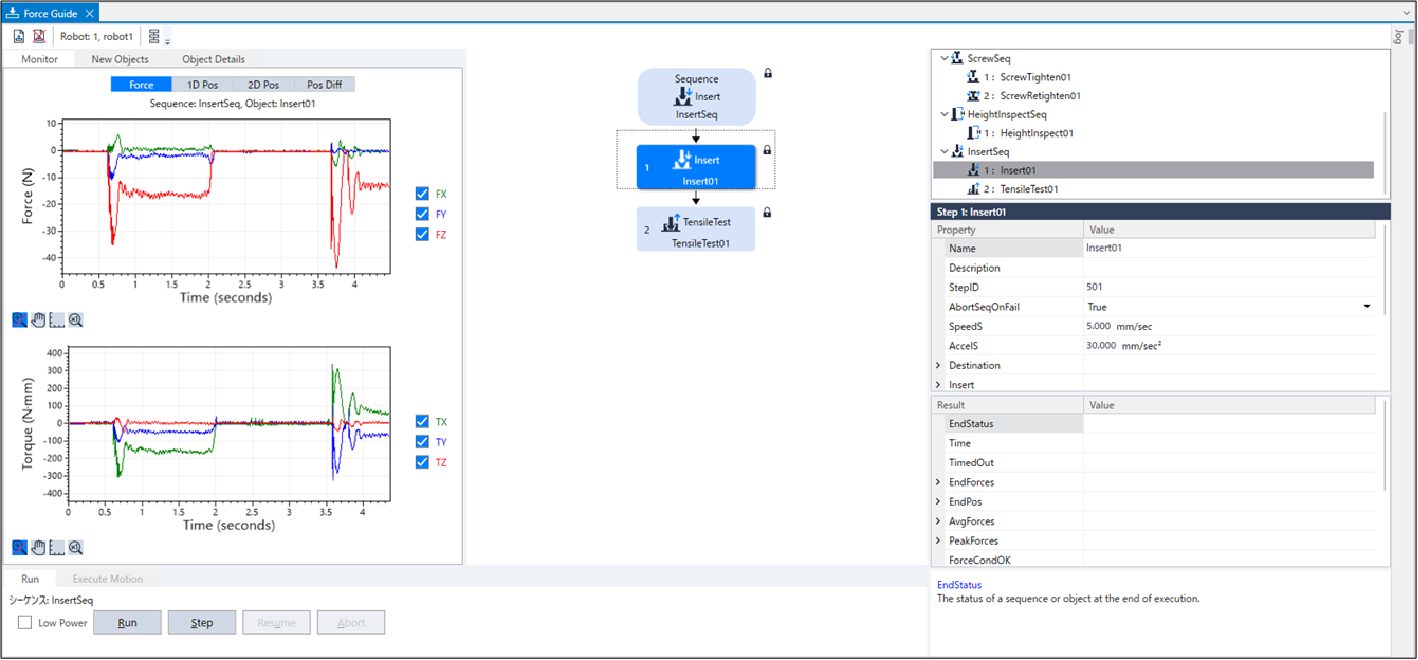Open the Execute Motion tab
Screen dimensions: 1418x660
tap(107, 579)
